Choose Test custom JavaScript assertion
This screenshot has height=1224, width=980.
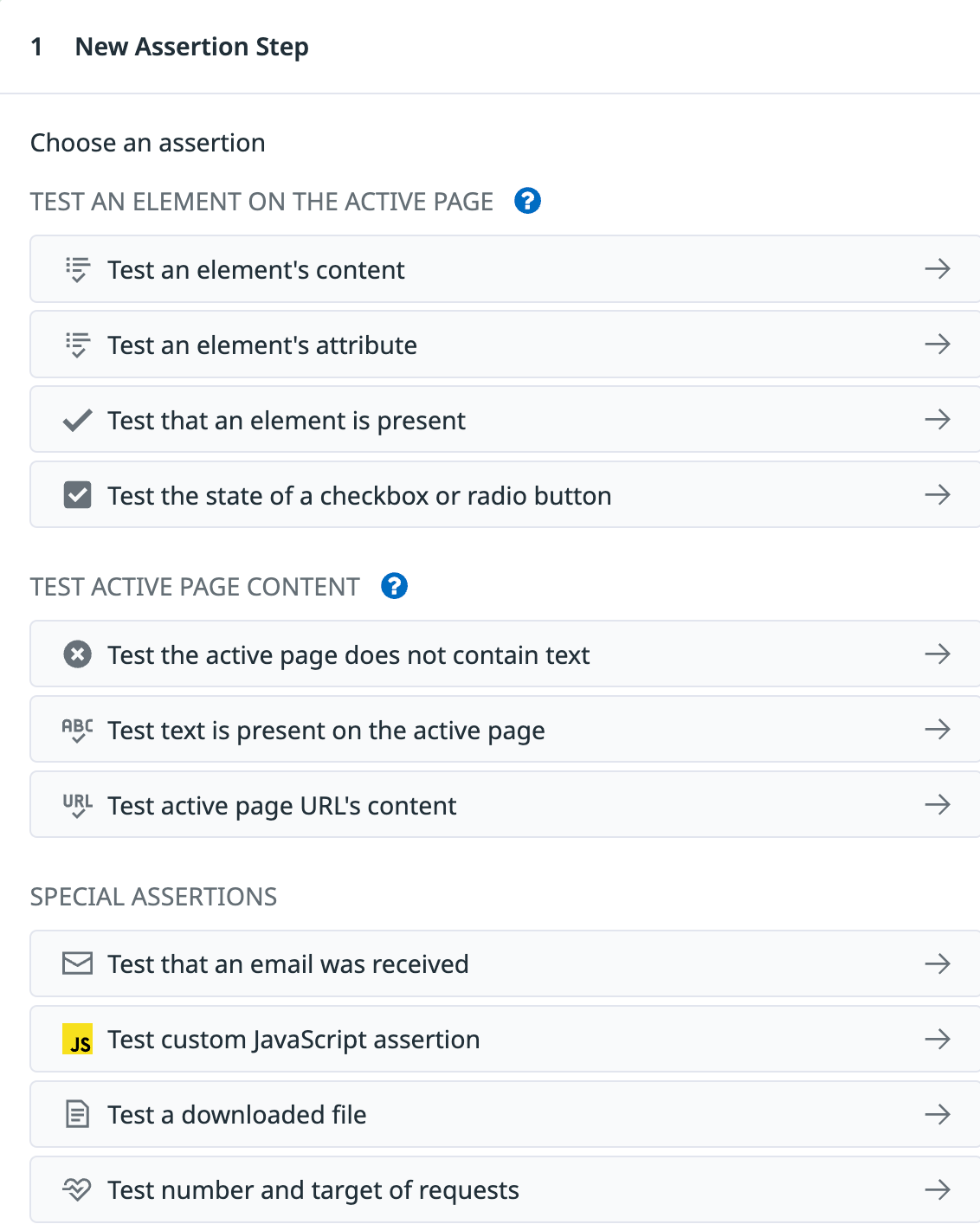point(506,1039)
